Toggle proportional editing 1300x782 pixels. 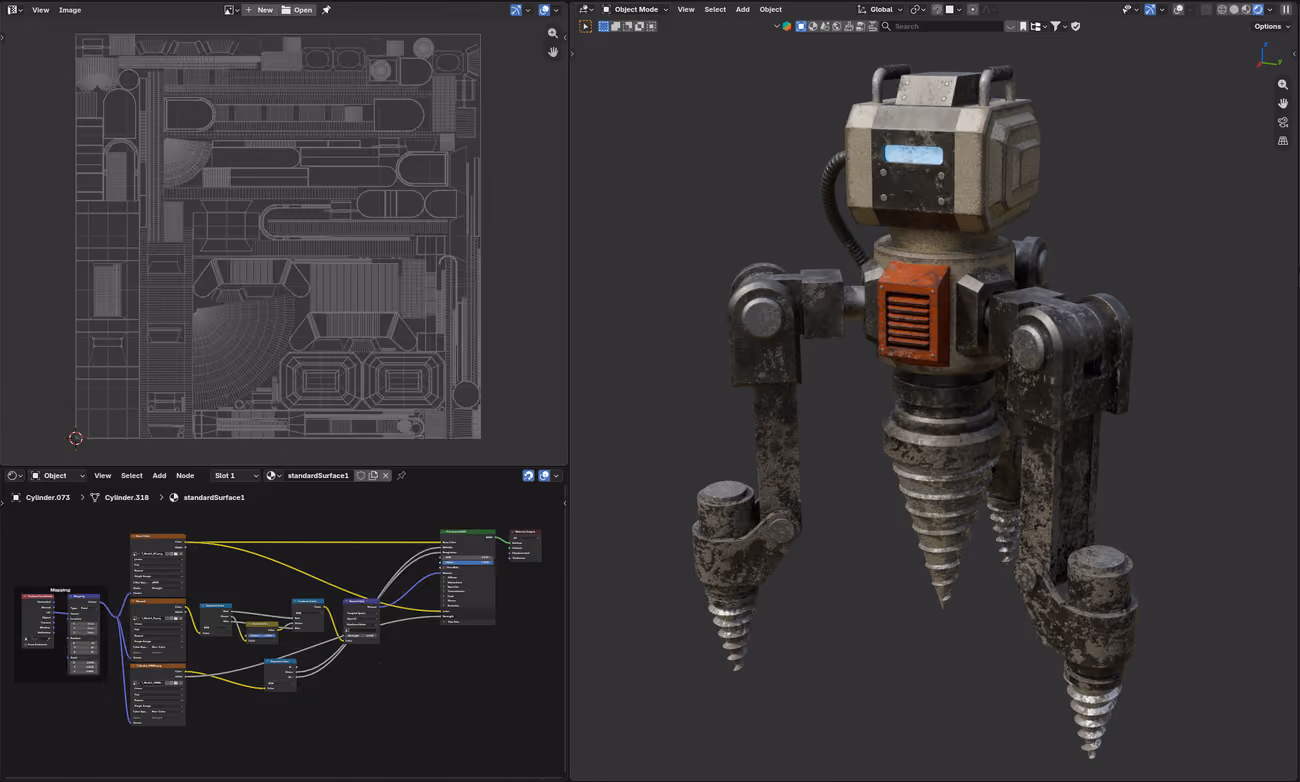tap(973, 10)
